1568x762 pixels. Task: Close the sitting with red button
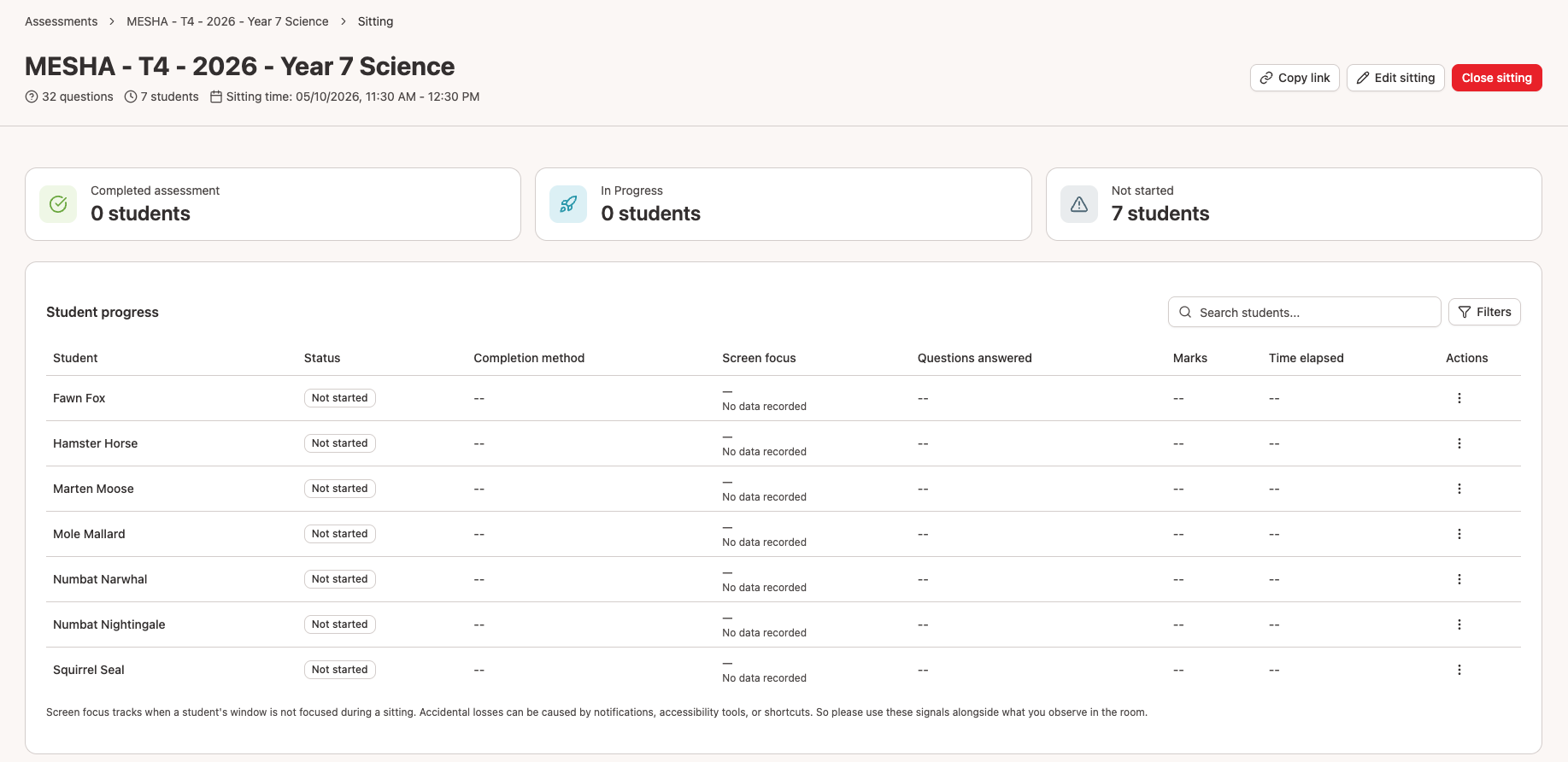[1496, 78]
